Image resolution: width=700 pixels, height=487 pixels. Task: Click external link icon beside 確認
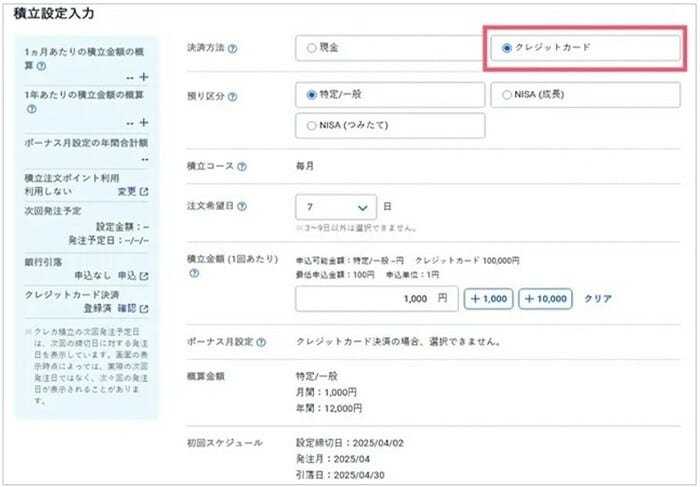144,308
